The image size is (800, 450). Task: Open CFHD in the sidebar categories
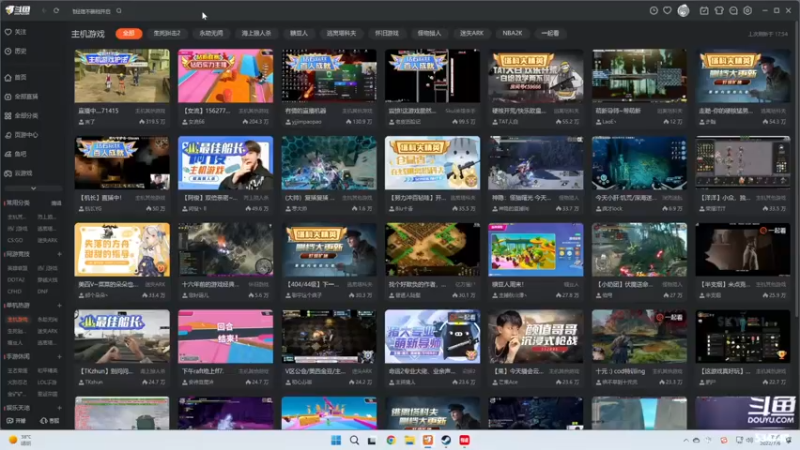click(x=14, y=292)
